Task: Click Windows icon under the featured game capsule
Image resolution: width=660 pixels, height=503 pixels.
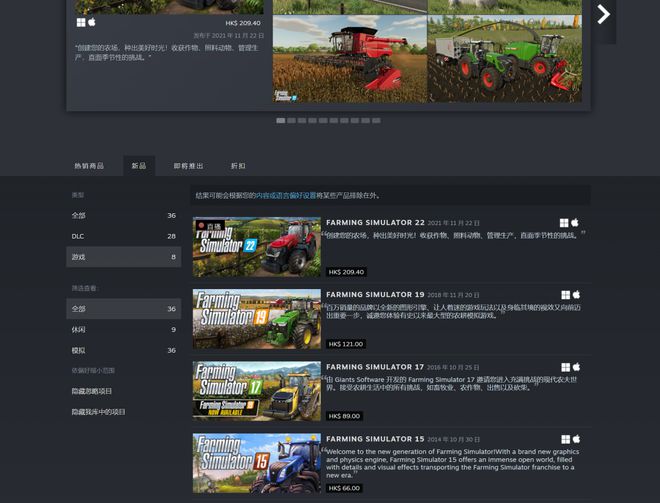Action: [81, 22]
